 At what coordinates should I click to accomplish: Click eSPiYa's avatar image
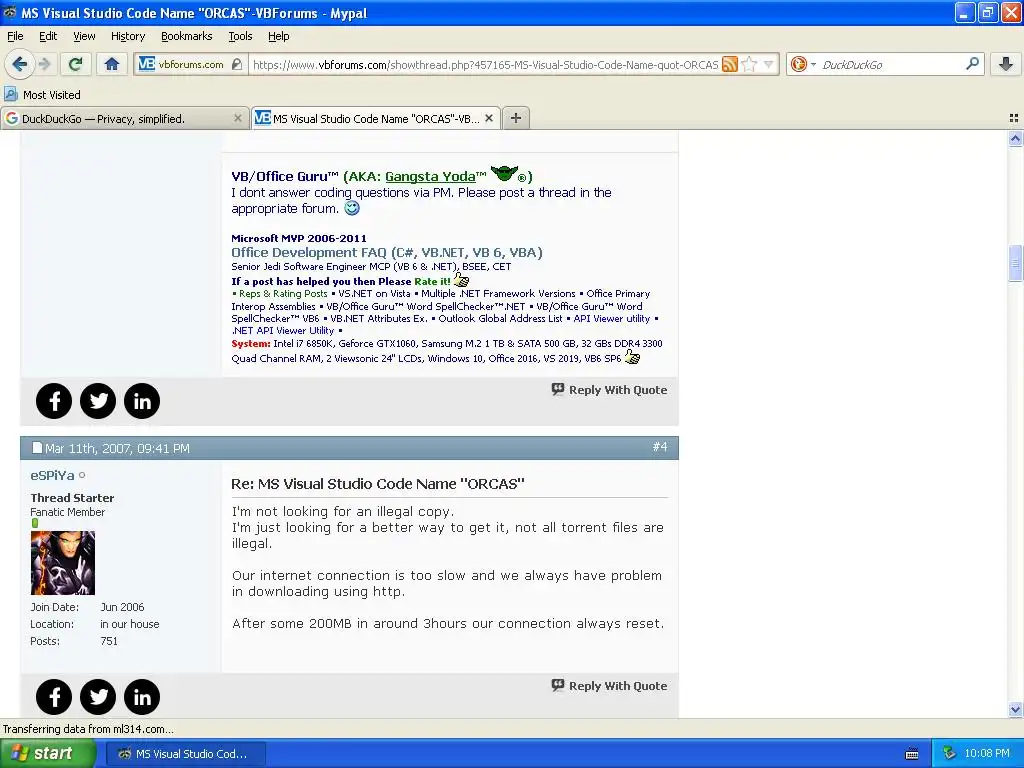point(63,563)
